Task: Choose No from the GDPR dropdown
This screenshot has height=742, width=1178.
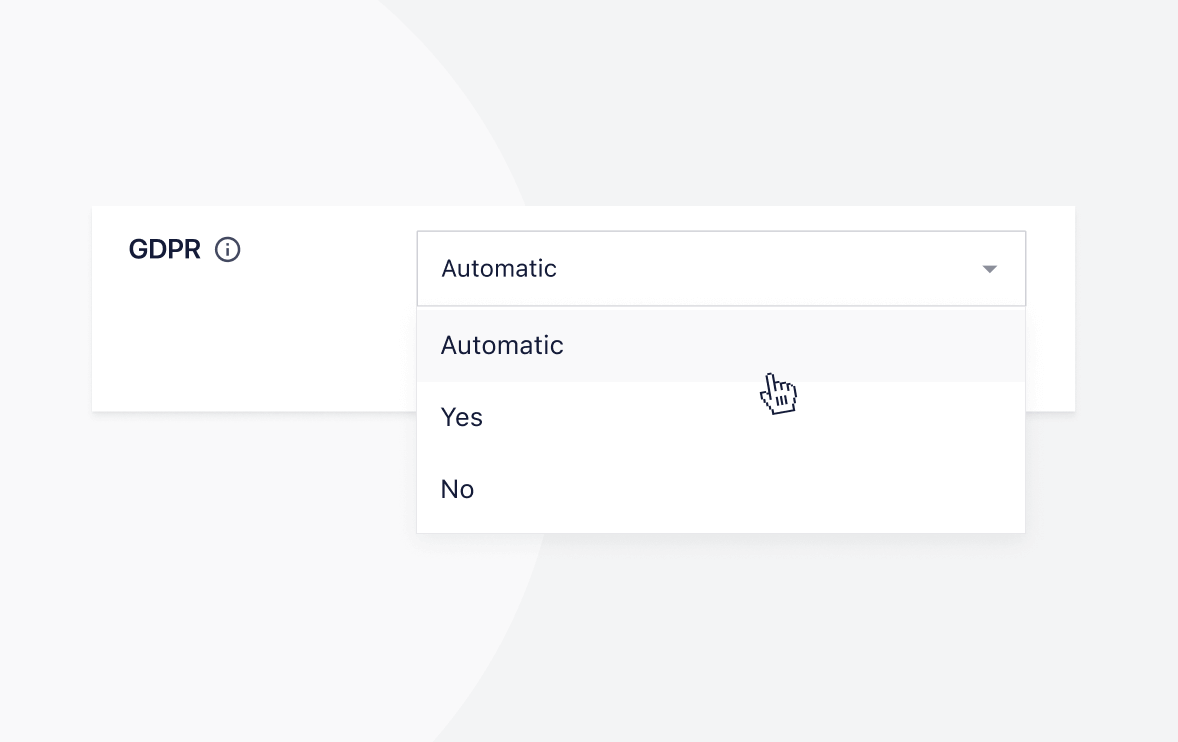Action: pos(457,489)
